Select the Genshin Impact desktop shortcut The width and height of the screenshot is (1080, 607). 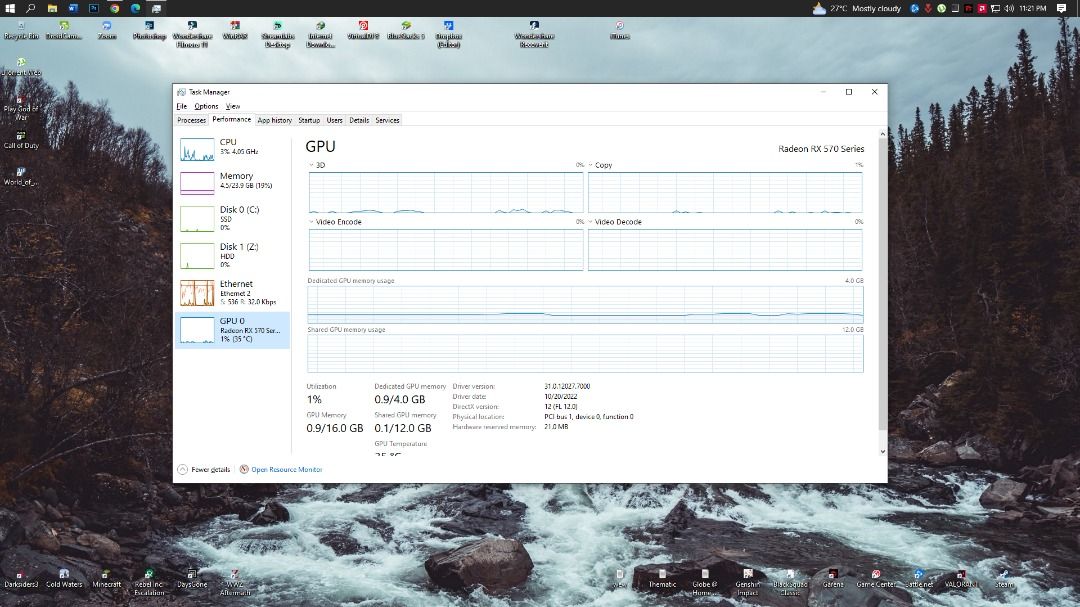click(747, 583)
